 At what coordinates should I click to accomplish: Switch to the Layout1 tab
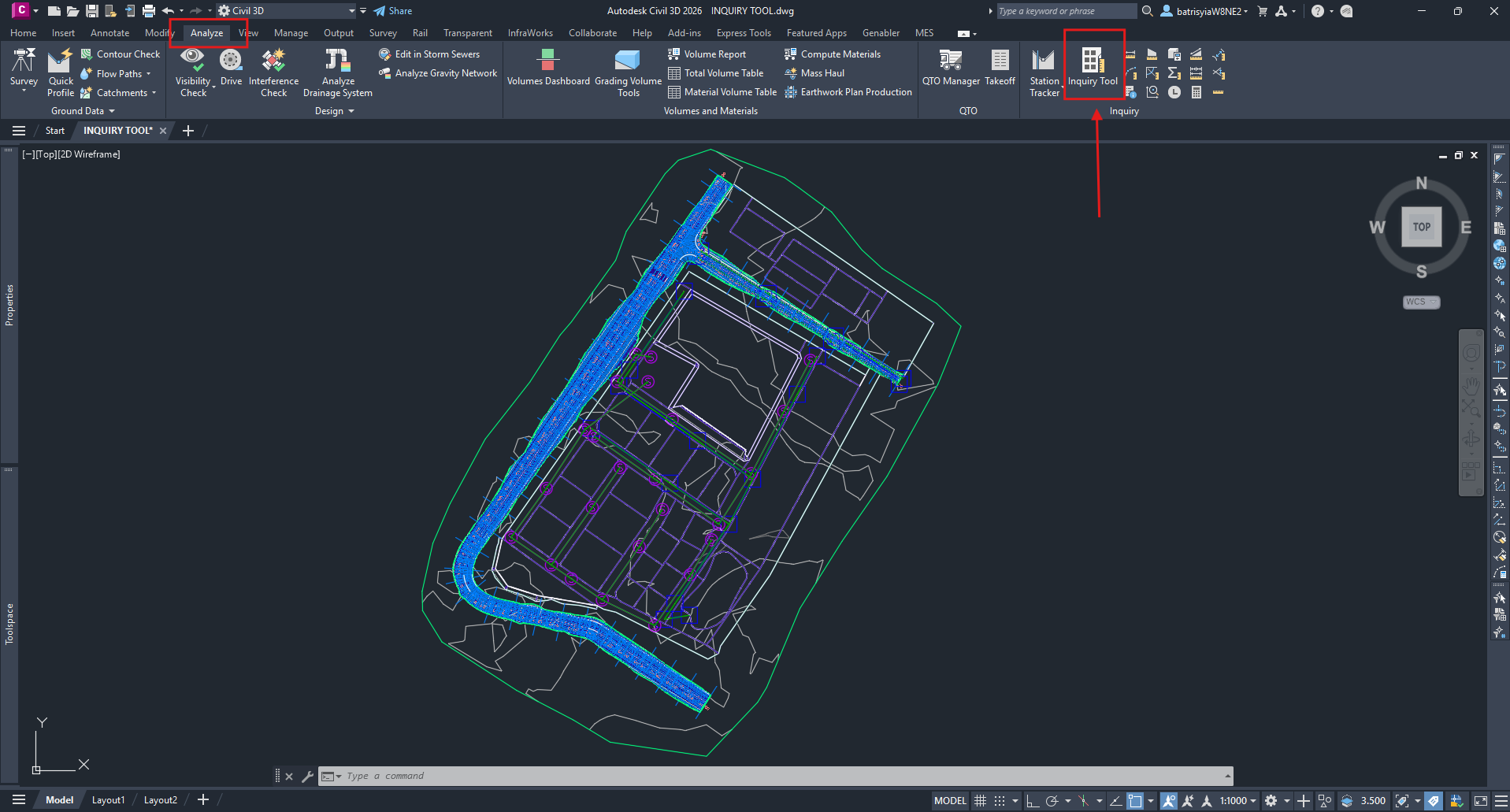click(108, 800)
